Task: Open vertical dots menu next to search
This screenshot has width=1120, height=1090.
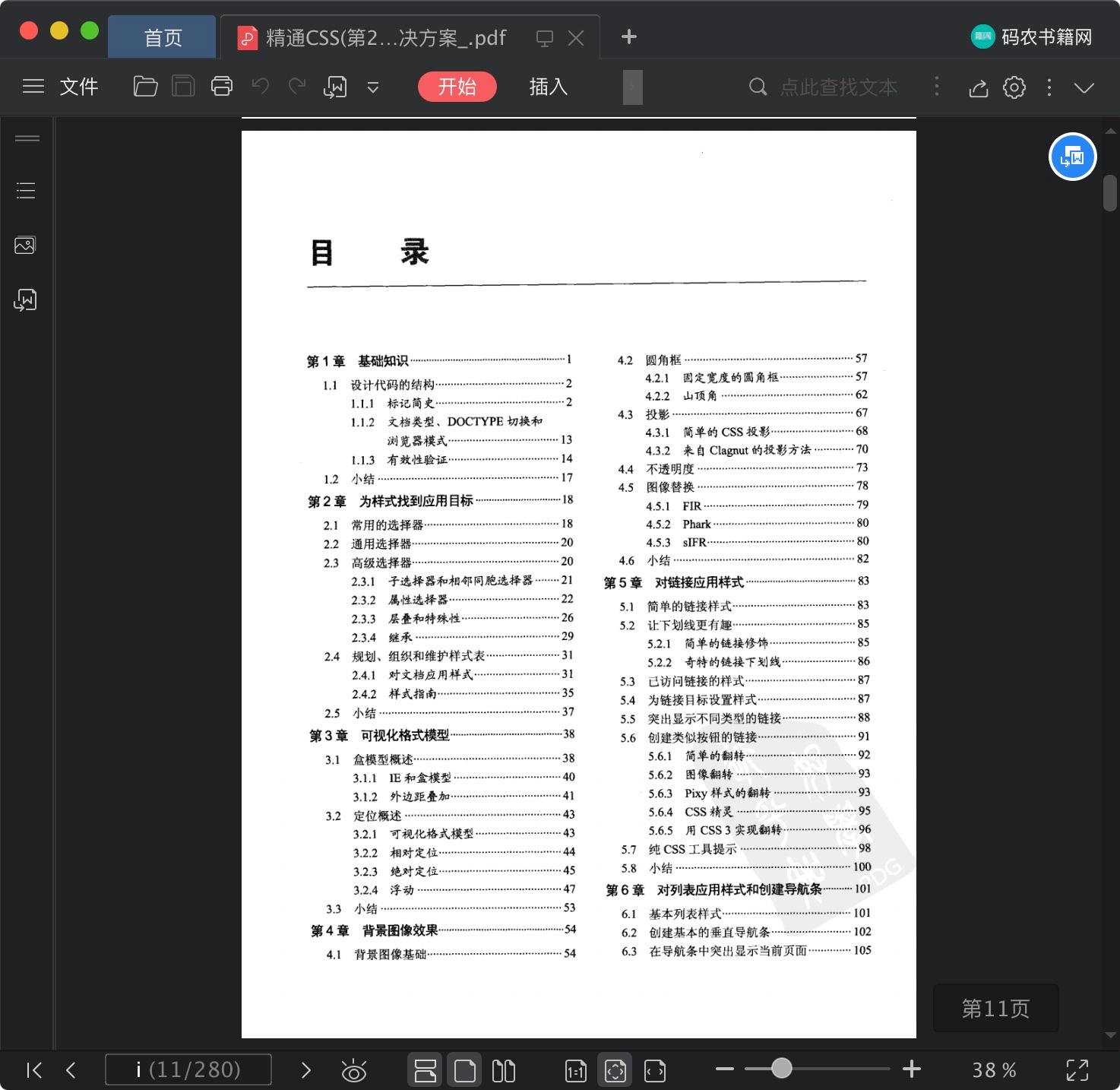Action: tap(936, 87)
